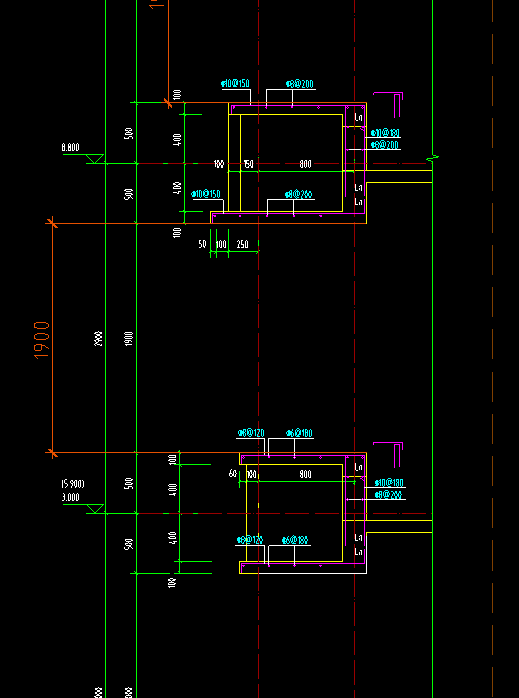Select φ10@150 rebar label above upper section
Viewport: 519px width, 698px height.
pyautogui.click(x=235, y=84)
